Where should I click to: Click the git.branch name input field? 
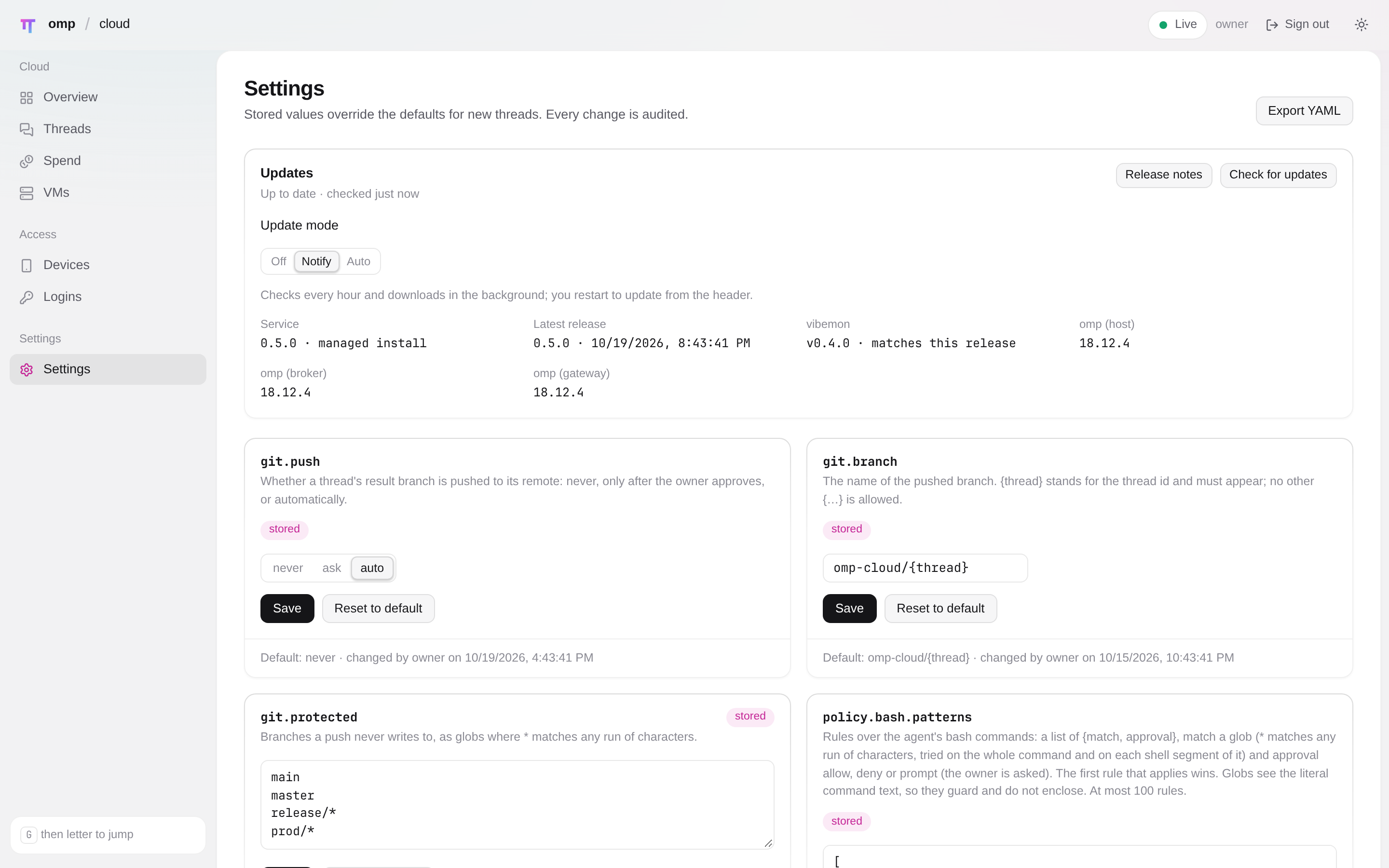[x=925, y=569]
